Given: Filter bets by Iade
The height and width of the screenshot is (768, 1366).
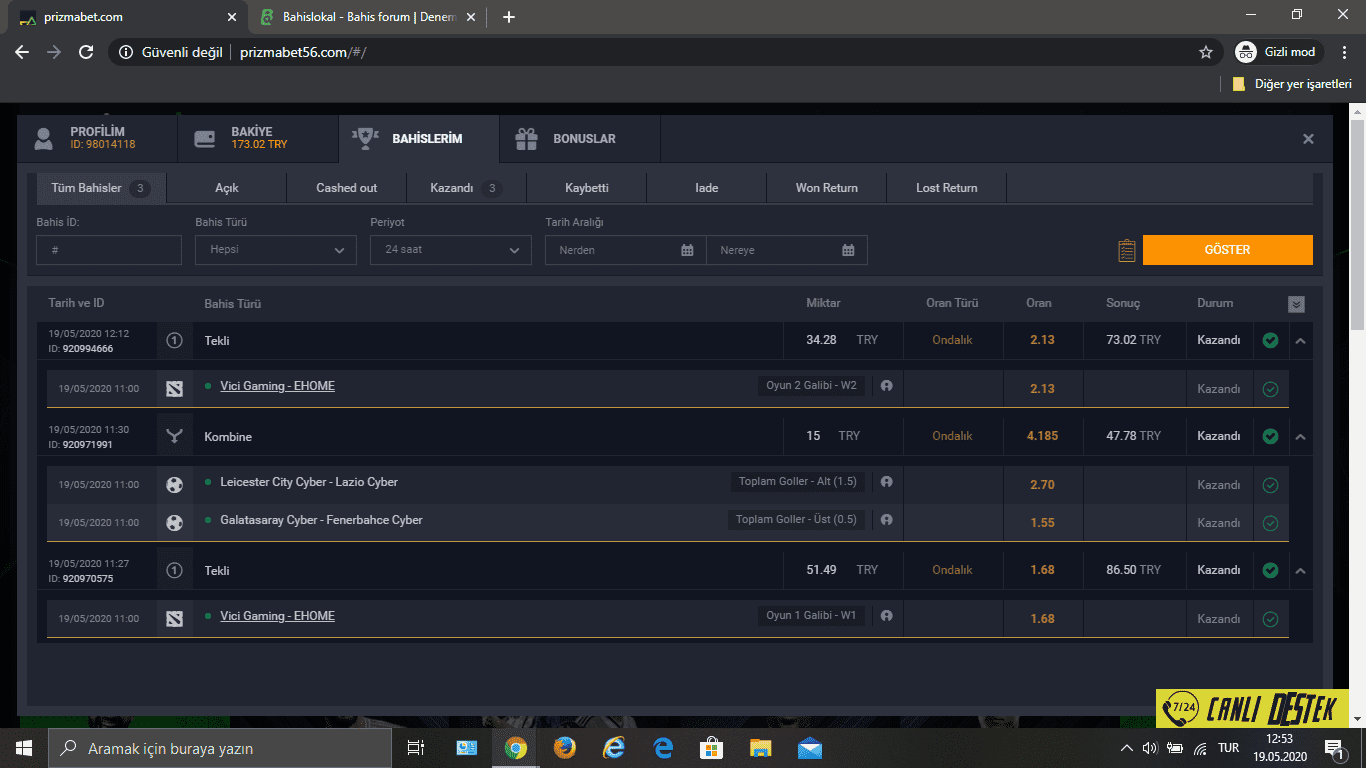Looking at the screenshot, I should (x=707, y=188).
